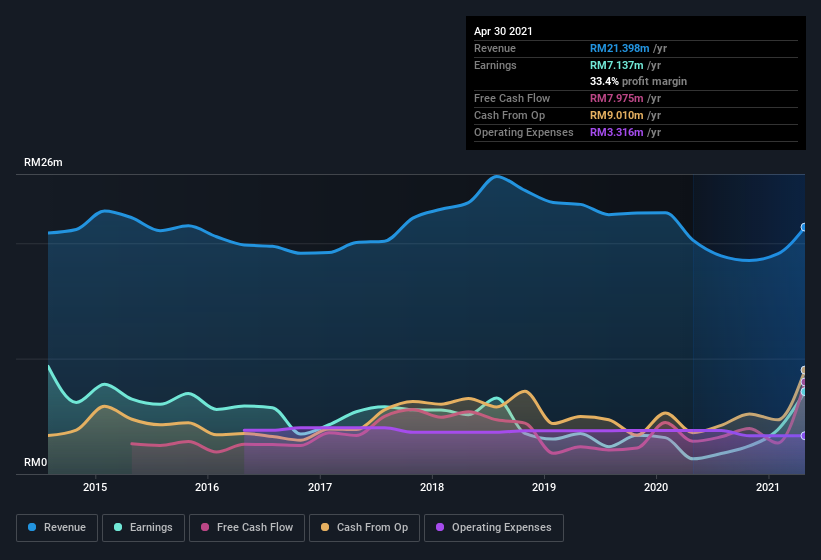Select the 2021 x-axis label
Image resolution: width=821 pixels, height=560 pixels.
click(768, 488)
